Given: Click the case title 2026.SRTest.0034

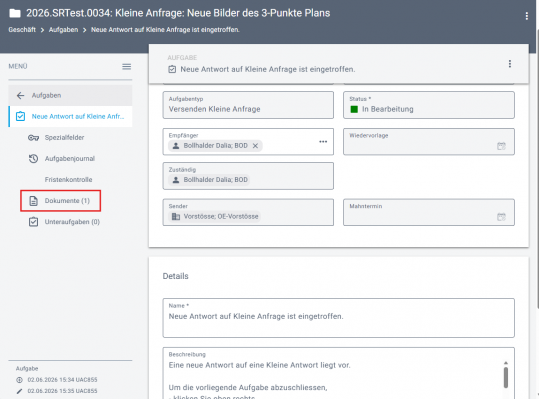Looking at the screenshot, I should coord(178,13).
